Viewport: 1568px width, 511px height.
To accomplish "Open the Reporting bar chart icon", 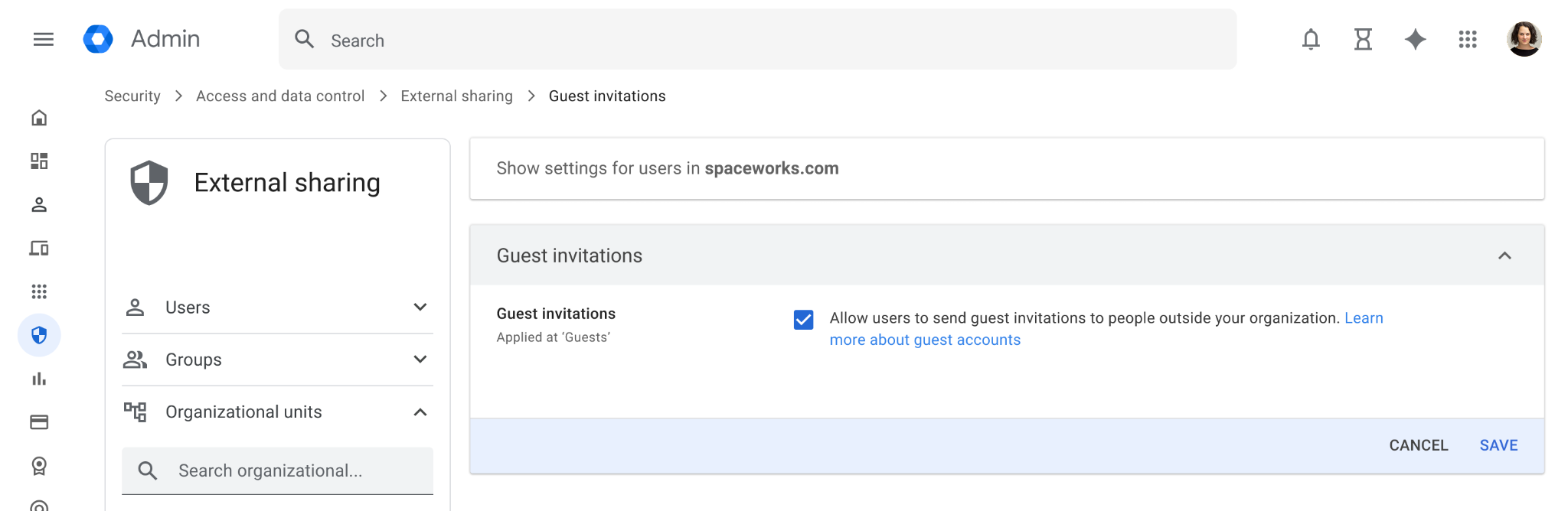I will click(39, 378).
